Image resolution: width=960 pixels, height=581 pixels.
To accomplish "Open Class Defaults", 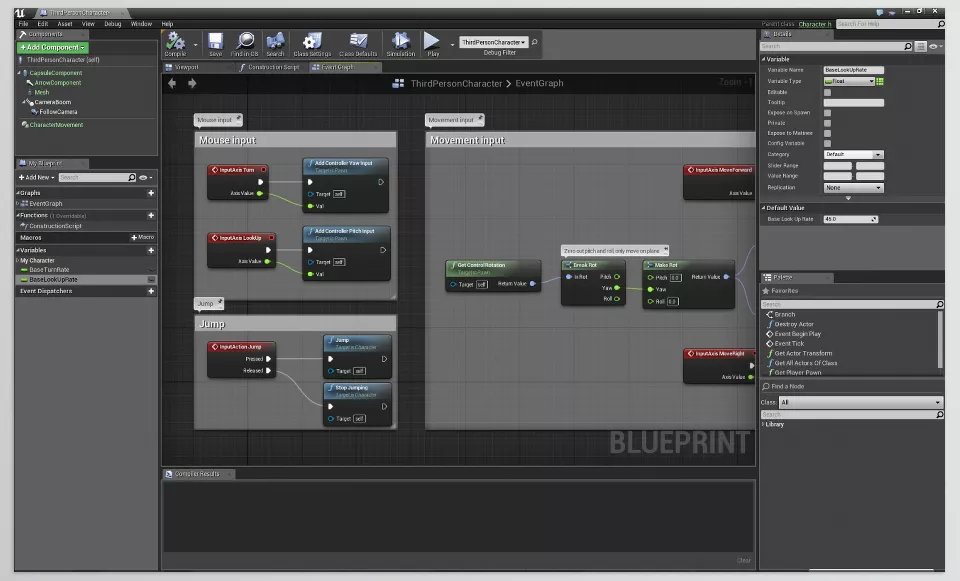I will (358, 44).
